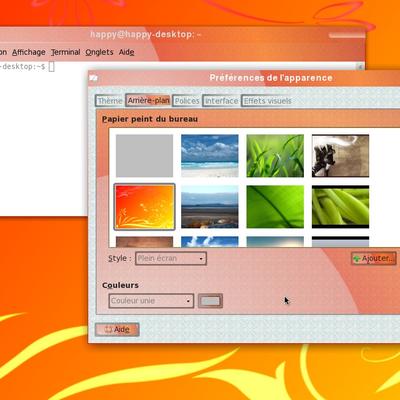The height and width of the screenshot is (400, 400).
Task: Choose the green bean pods wallpaper
Action: pyautogui.click(x=340, y=207)
